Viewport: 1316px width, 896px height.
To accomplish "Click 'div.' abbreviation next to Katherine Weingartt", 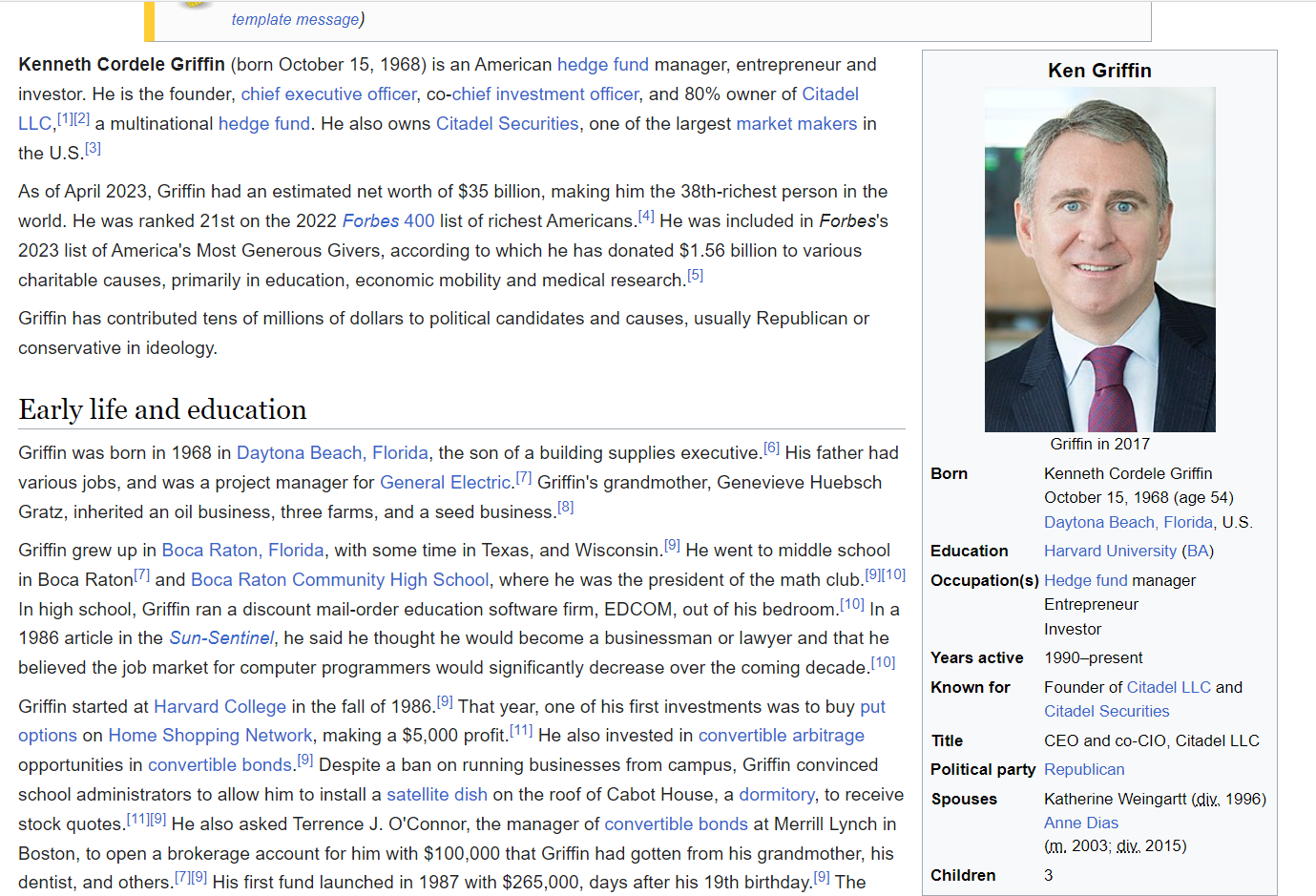I will 1205,800.
